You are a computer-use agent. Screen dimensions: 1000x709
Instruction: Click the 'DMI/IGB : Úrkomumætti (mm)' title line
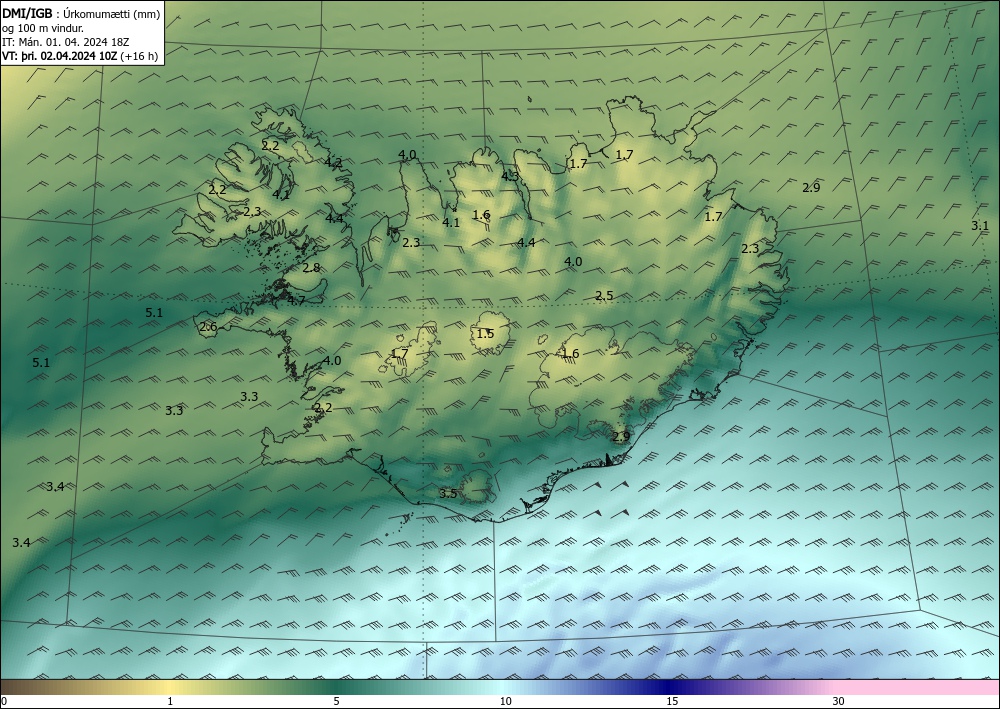click(x=81, y=15)
